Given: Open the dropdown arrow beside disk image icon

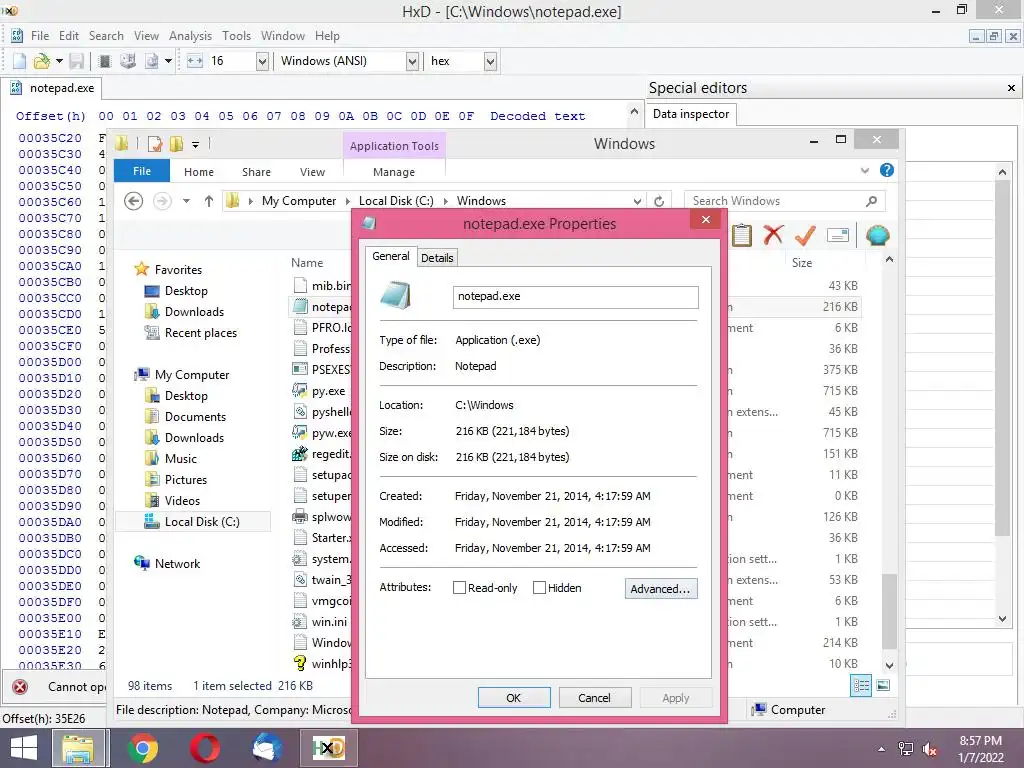Looking at the screenshot, I should click(x=168, y=61).
